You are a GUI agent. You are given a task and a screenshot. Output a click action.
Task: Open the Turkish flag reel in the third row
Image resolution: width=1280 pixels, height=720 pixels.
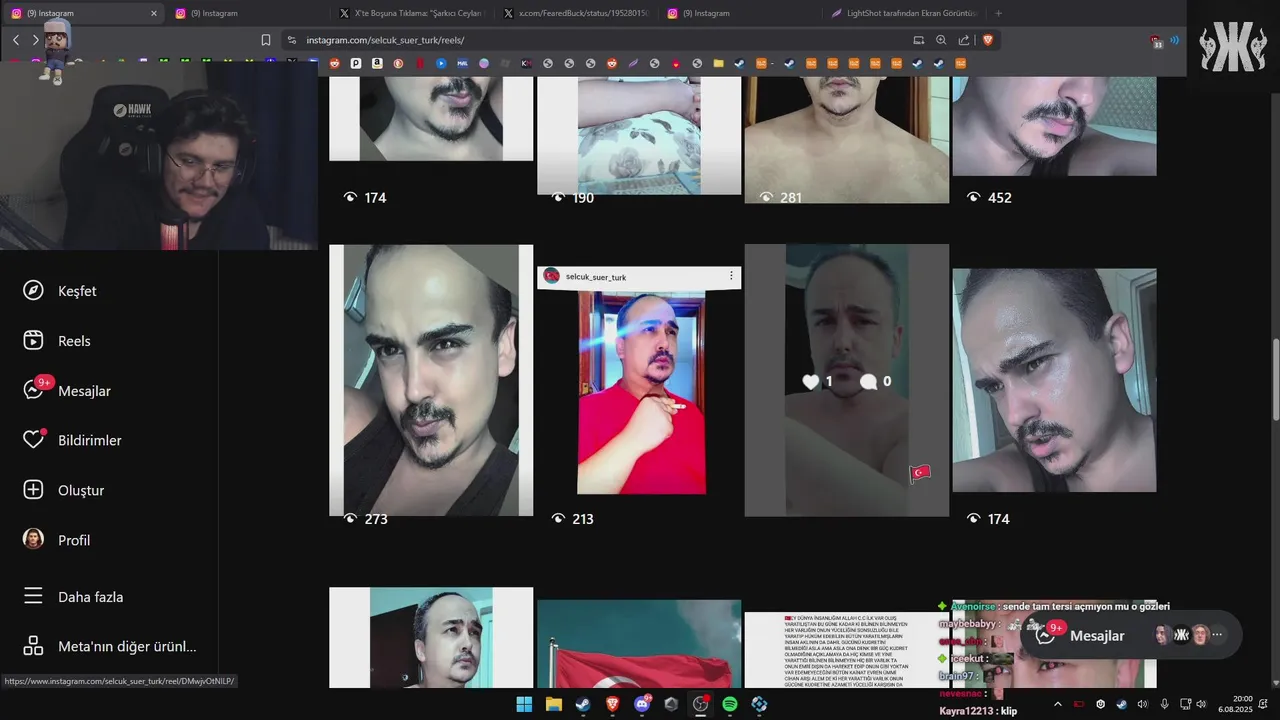pyautogui.click(x=639, y=643)
